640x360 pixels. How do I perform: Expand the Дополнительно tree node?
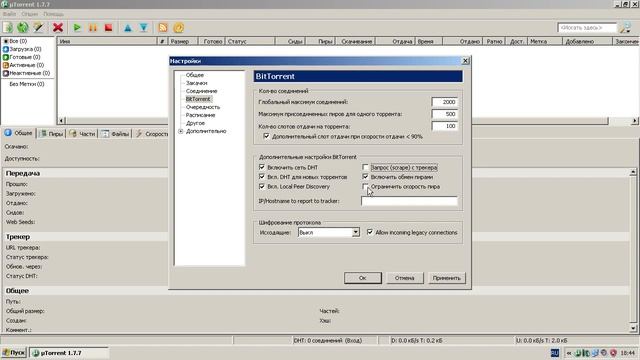tap(180, 131)
